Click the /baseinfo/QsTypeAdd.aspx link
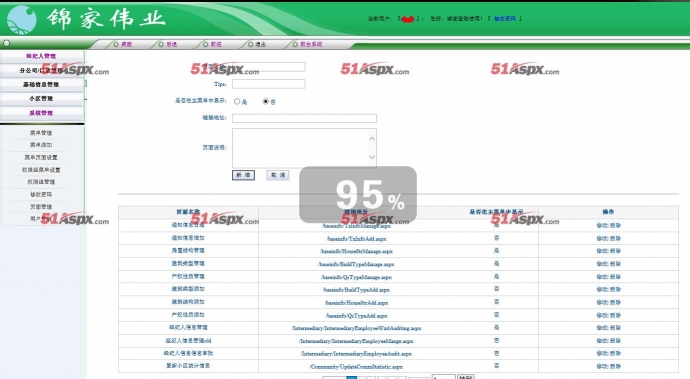 [x=356, y=316]
